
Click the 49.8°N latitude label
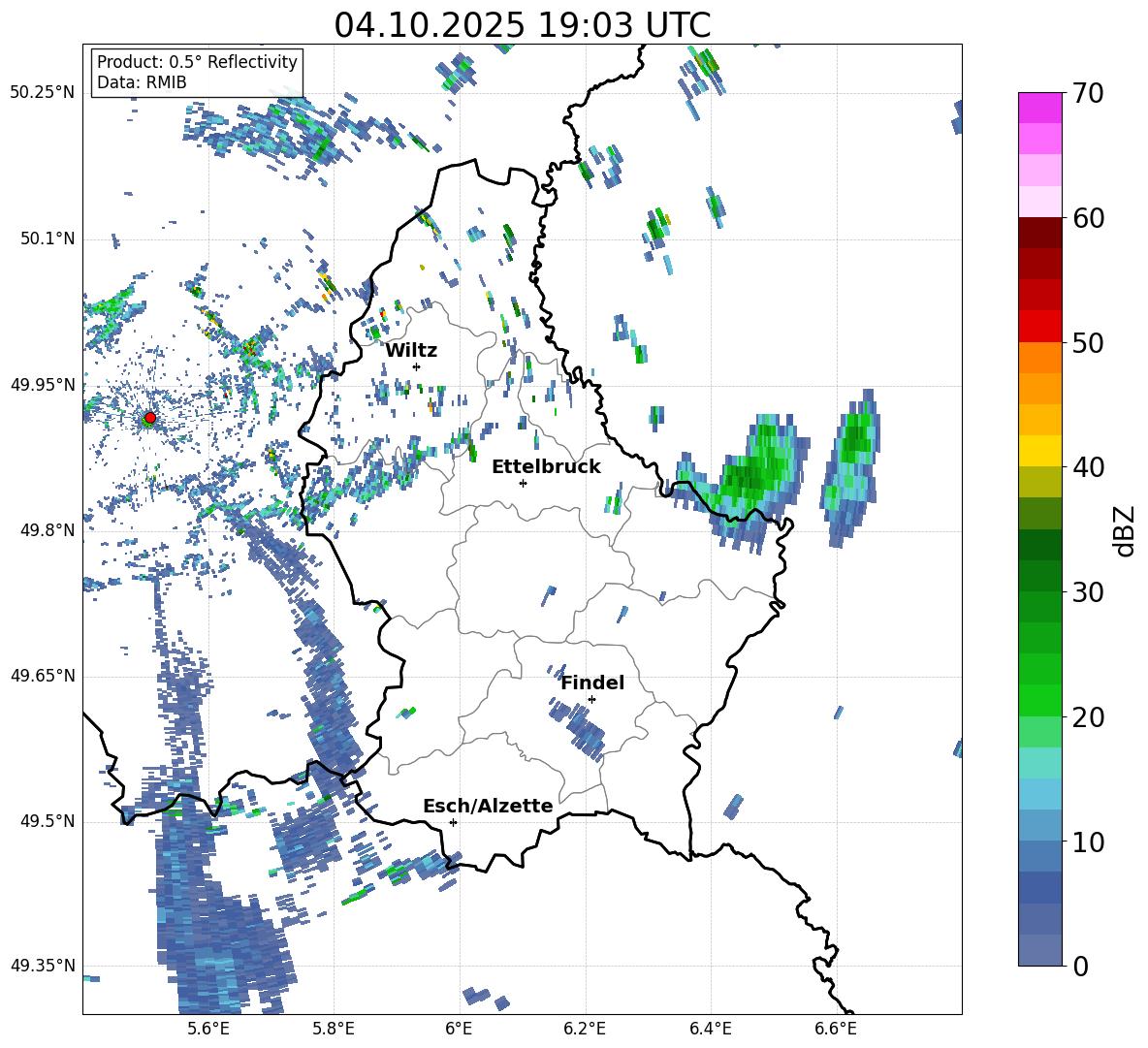(x=47, y=530)
